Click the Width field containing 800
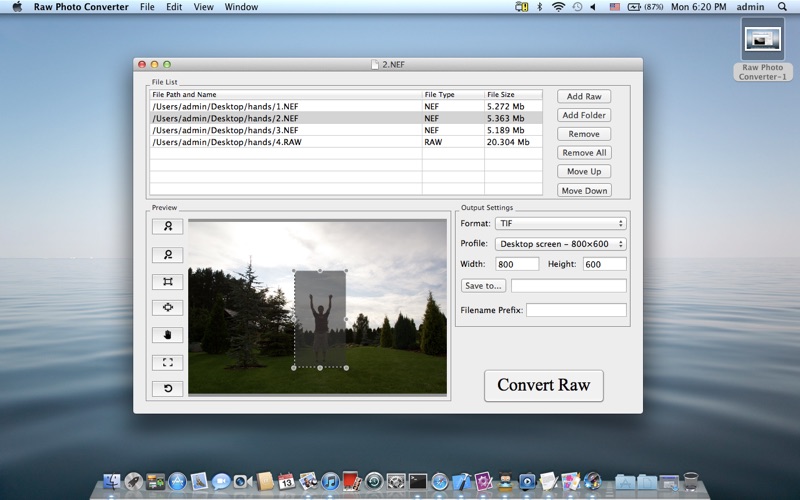This screenshot has height=500, width=800. point(517,264)
